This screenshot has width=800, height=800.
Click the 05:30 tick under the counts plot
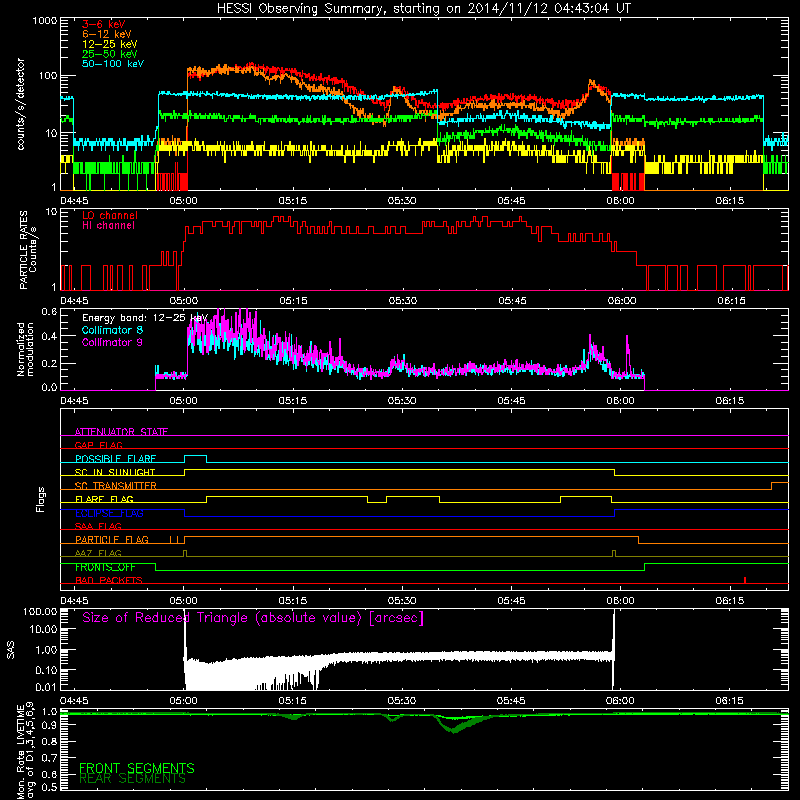402,201
